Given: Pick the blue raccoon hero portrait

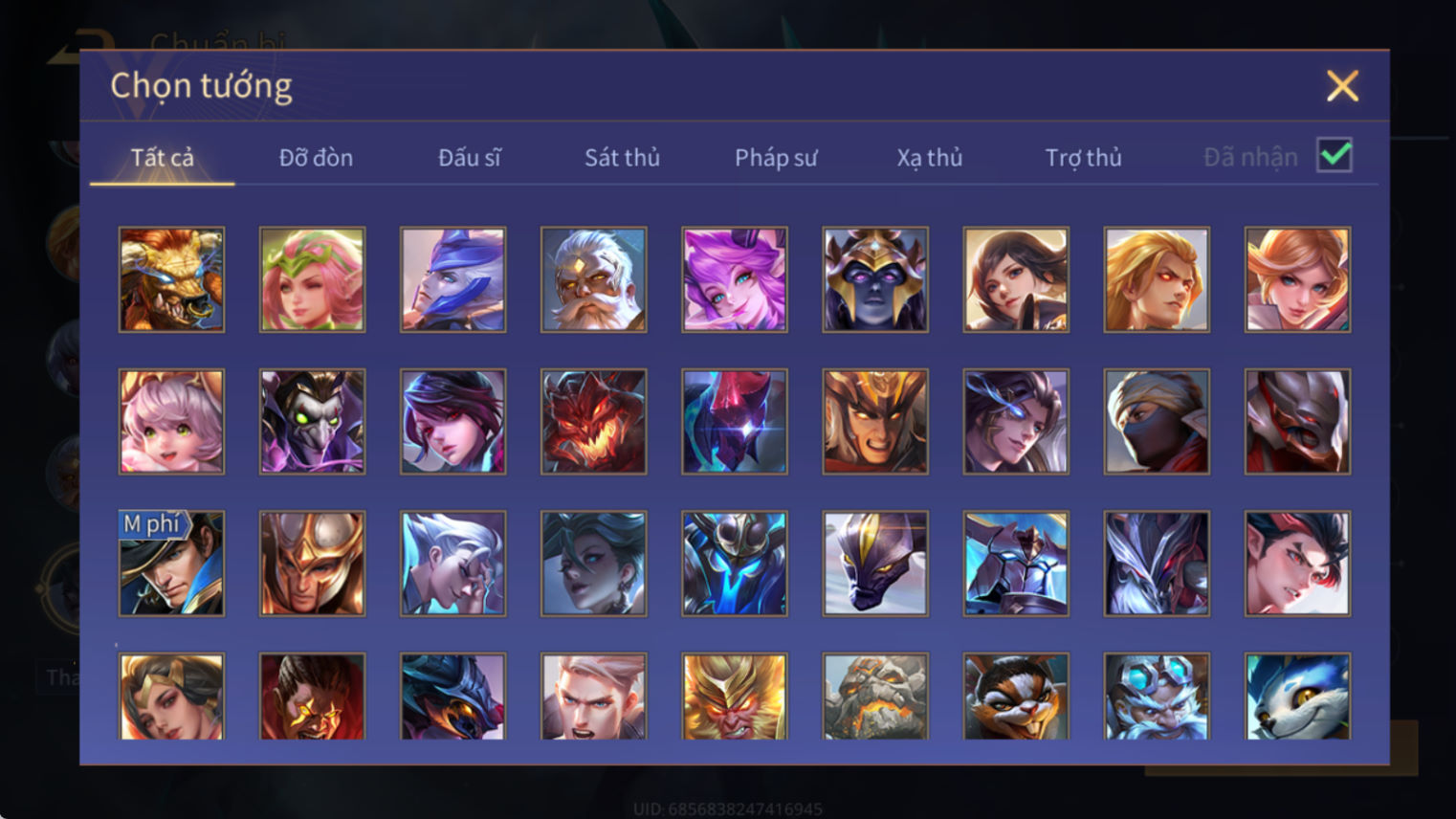Looking at the screenshot, I should click(x=1297, y=697).
